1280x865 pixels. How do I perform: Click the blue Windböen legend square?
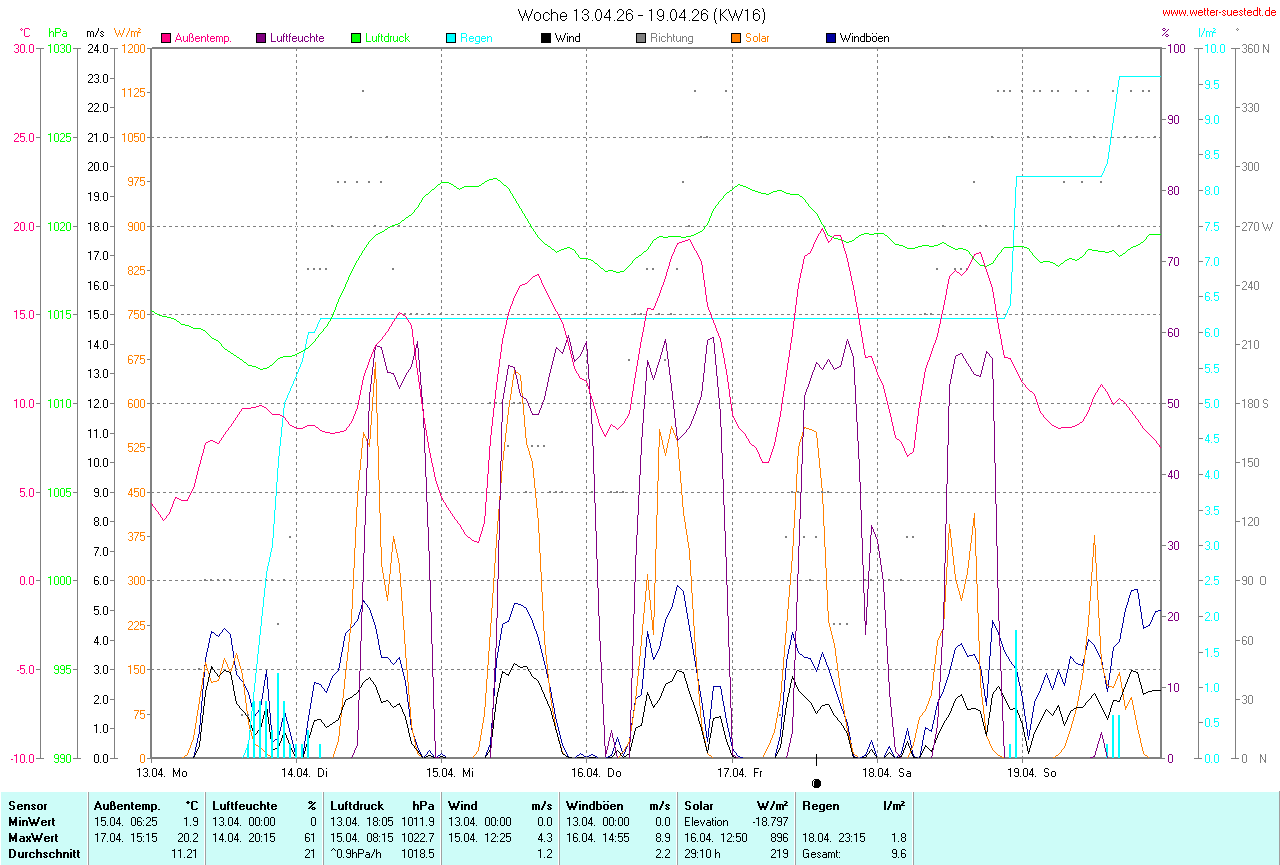831,39
